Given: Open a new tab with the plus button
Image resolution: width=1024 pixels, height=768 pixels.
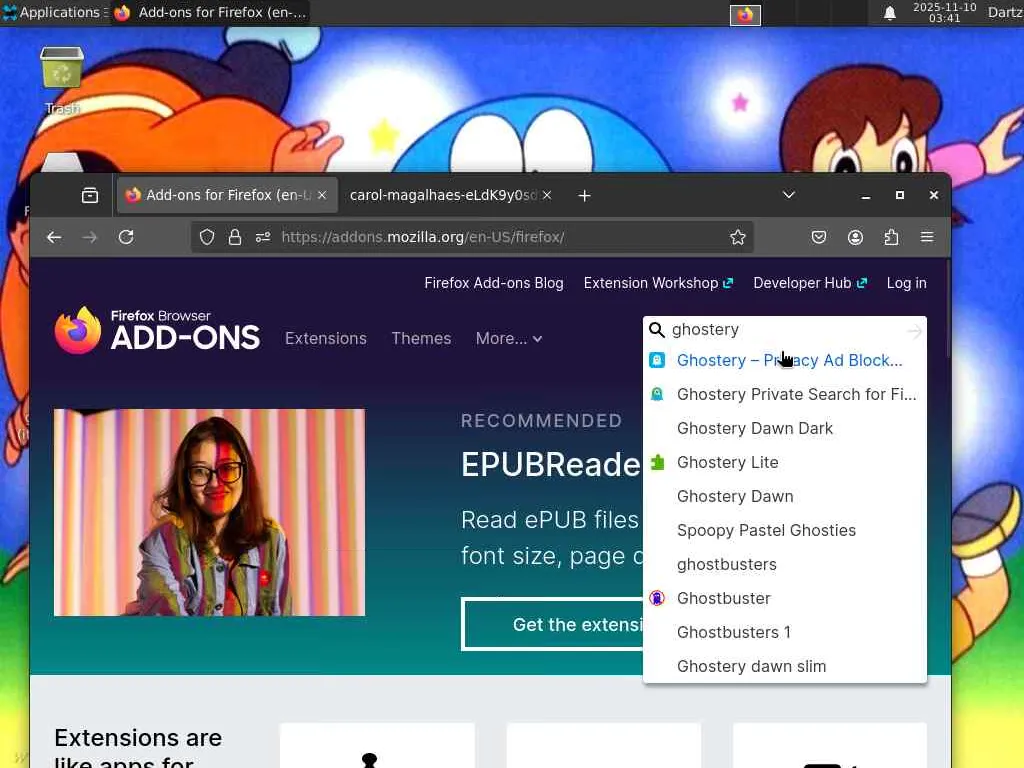Looking at the screenshot, I should click(584, 196).
